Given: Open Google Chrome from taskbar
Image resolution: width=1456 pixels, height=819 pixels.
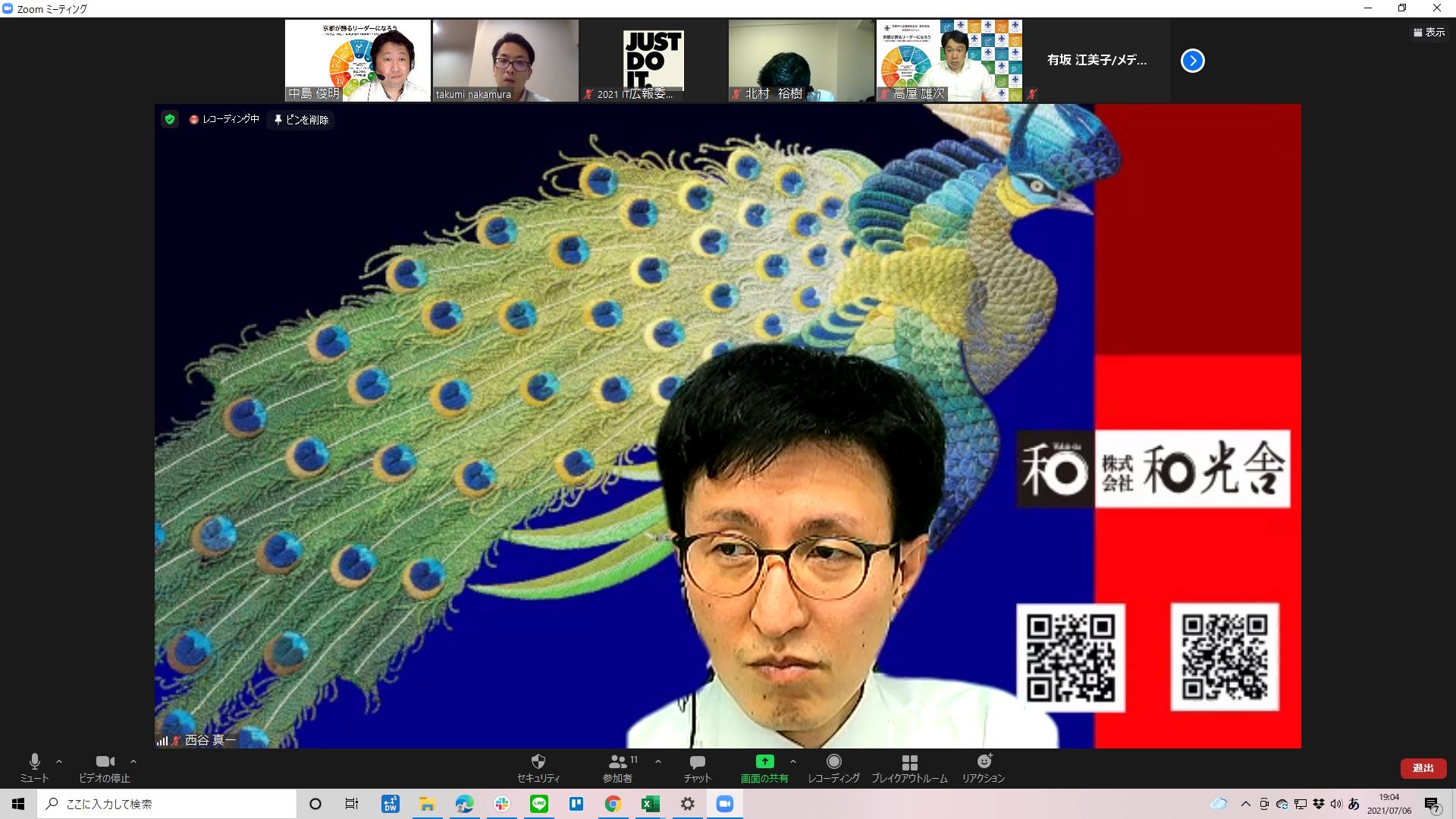Looking at the screenshot, I should click(613, 804).
